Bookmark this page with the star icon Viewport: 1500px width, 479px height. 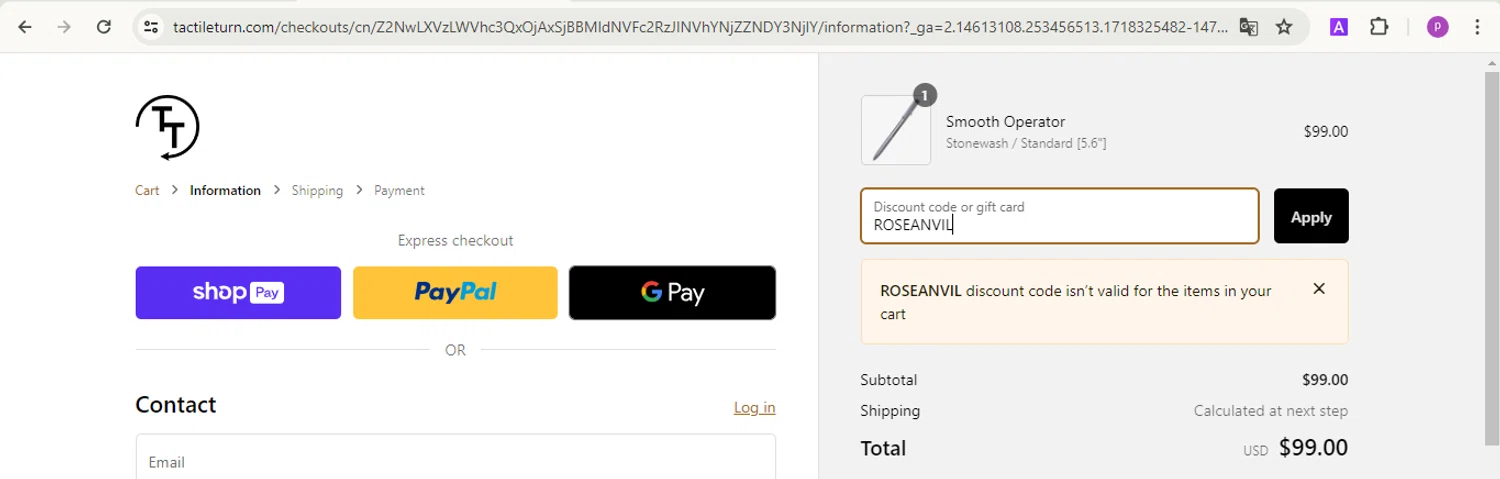click(1284, 27)
